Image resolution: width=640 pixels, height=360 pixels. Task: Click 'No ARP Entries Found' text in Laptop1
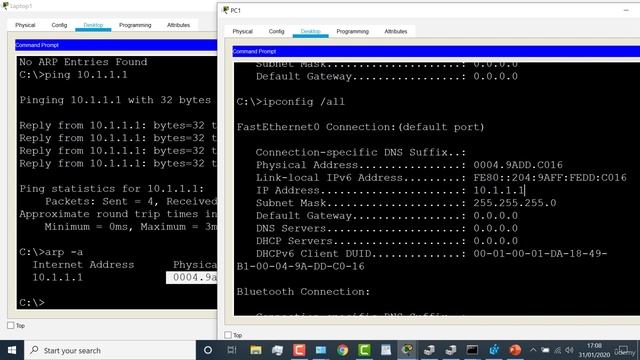[x=83, y=62]
